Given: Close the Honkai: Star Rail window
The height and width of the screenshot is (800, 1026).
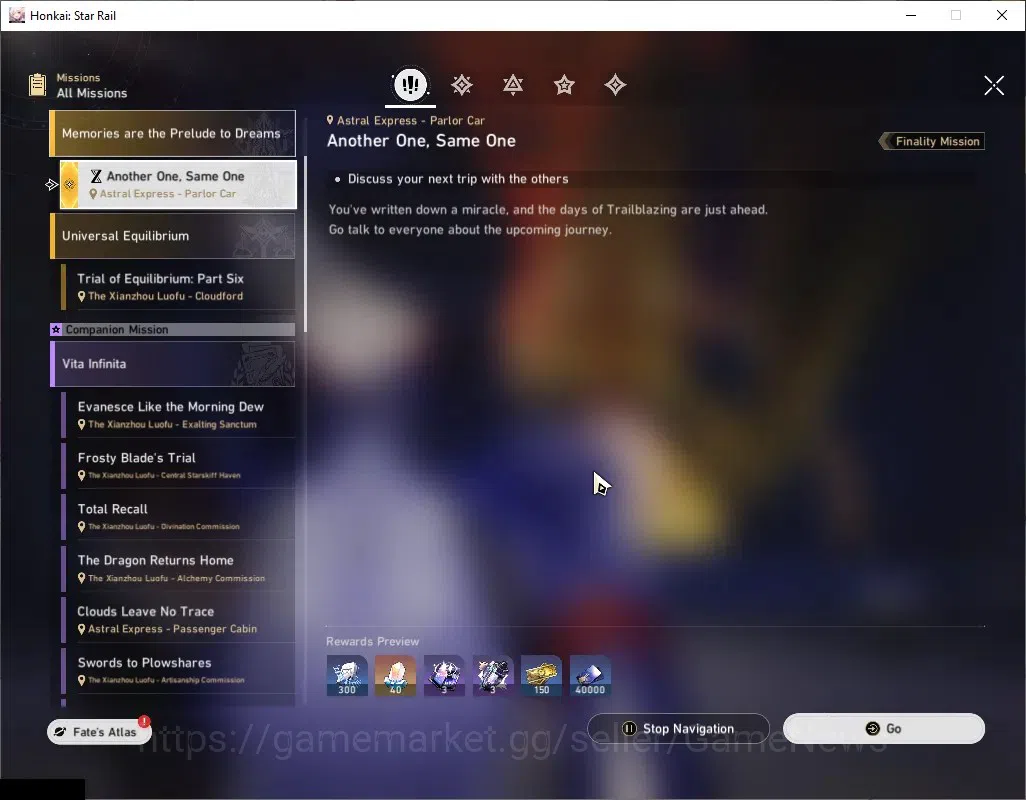Looking at the screenshot, I should pos(1002,15).
